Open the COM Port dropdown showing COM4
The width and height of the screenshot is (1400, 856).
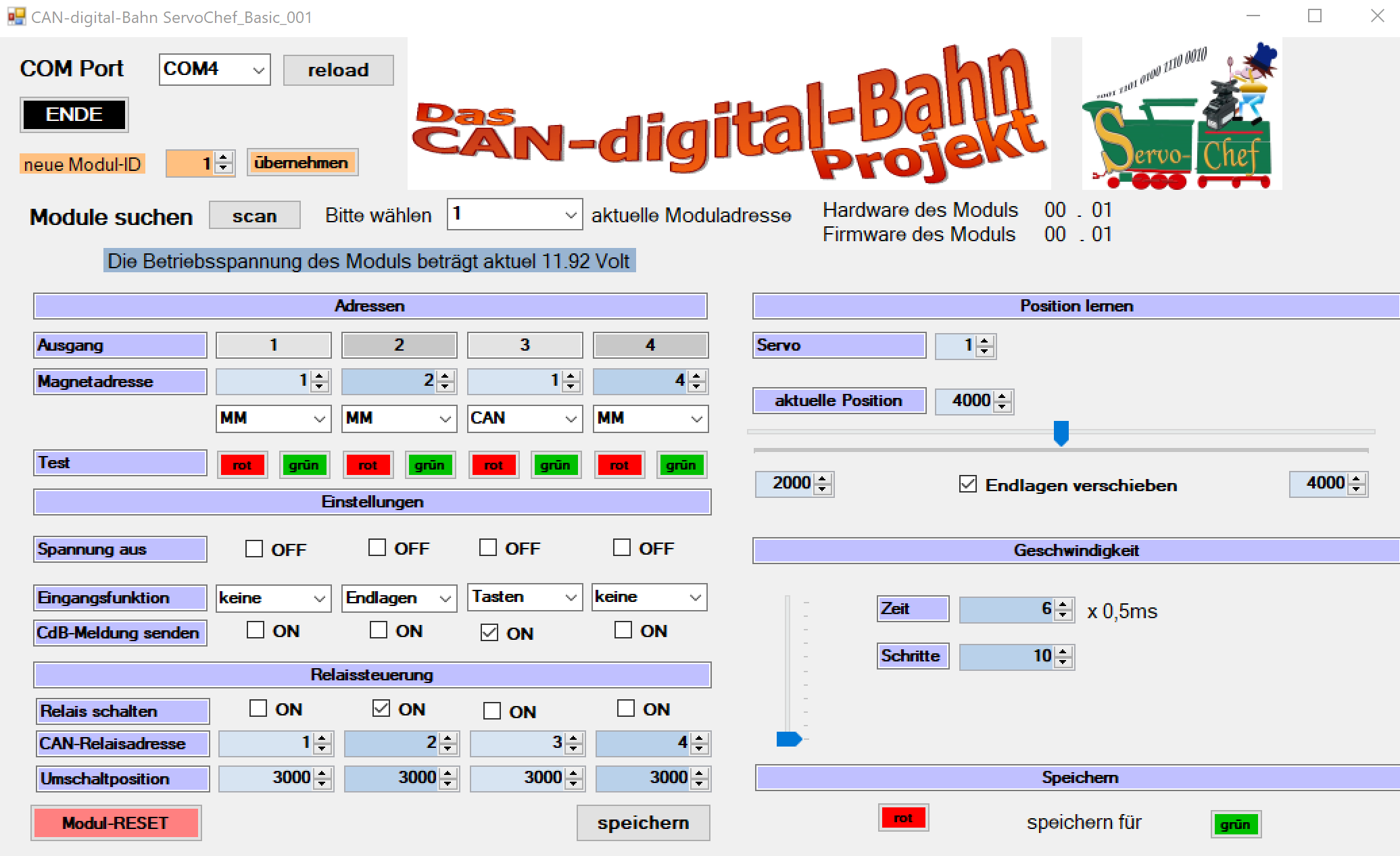click(214, 70)
